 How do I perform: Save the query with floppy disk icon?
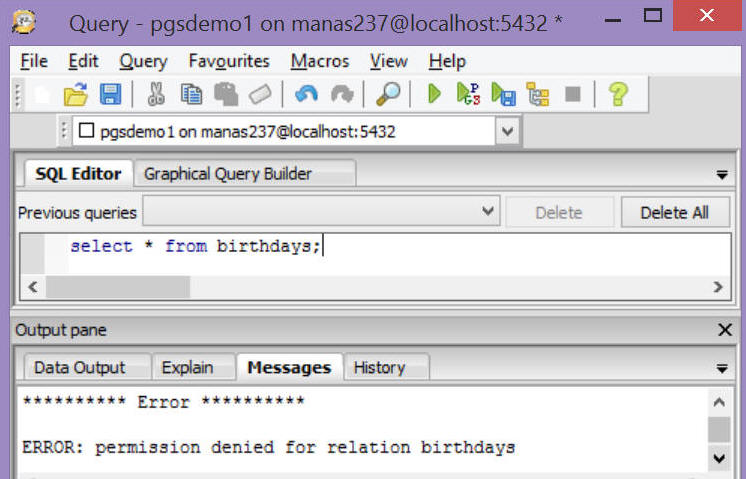pyautogui.click(x=110, y=94)
